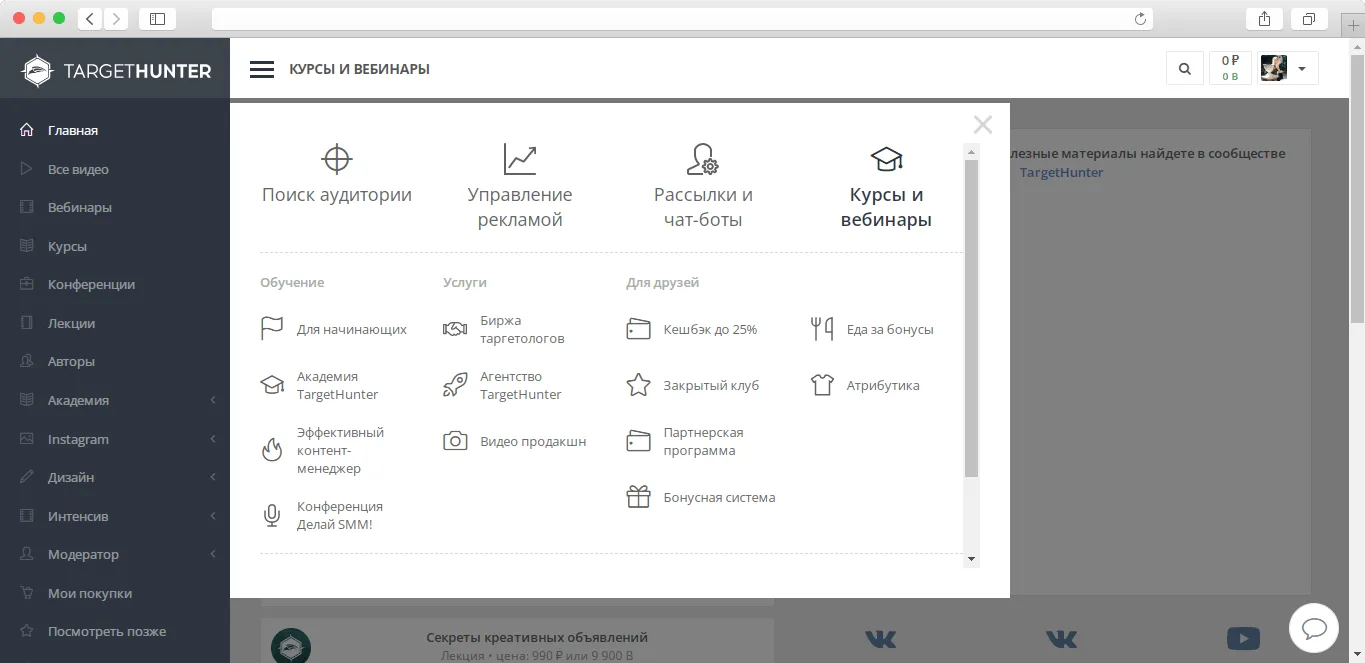The width and height of the screenshot is (1365, 663).
Task: Select the Поиск аудитории crosshair icon
Action: tap(337, 159)
